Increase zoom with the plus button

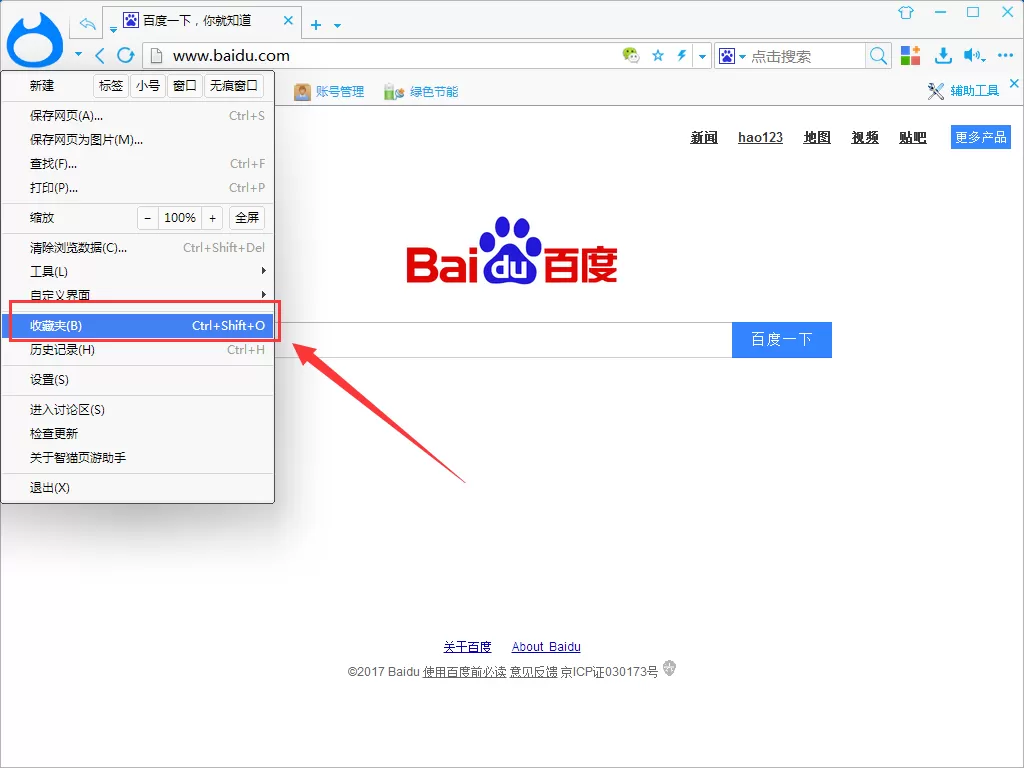pyautogui.click(x=212, y=218)
